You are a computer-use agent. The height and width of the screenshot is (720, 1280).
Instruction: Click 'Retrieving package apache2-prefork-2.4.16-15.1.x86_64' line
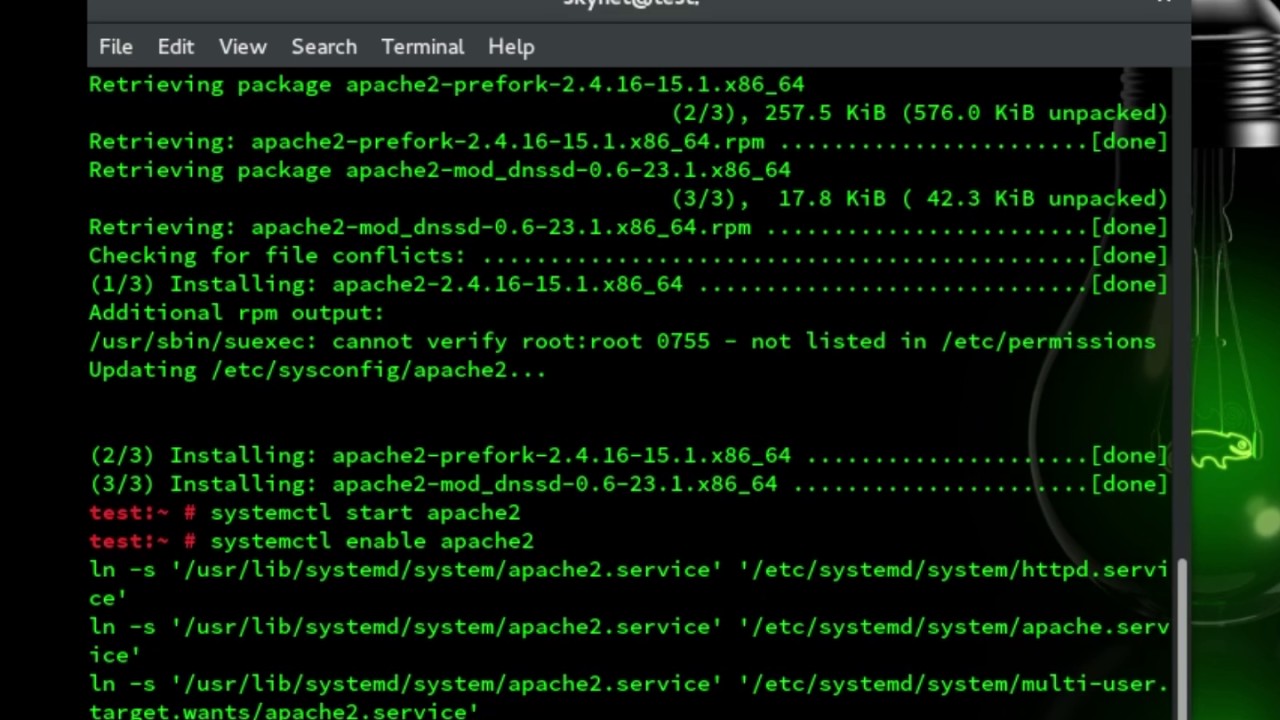[446, 85]
